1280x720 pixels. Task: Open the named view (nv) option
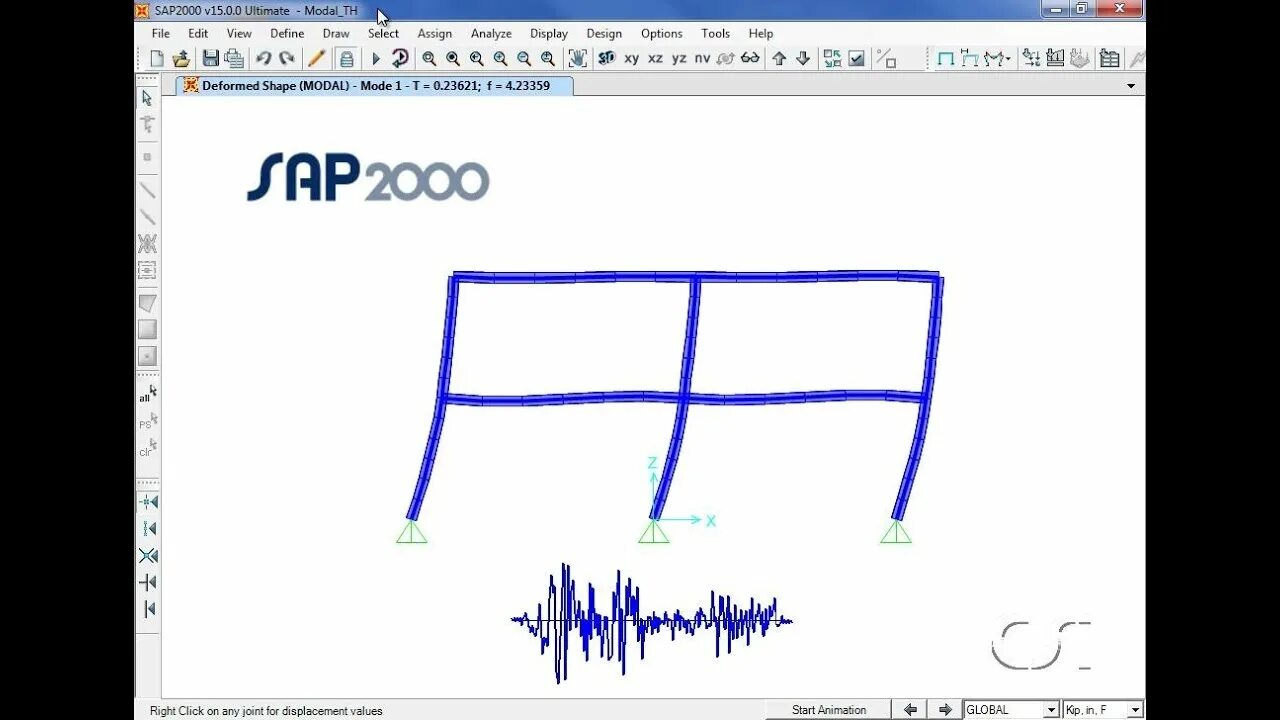click(702, 59)
